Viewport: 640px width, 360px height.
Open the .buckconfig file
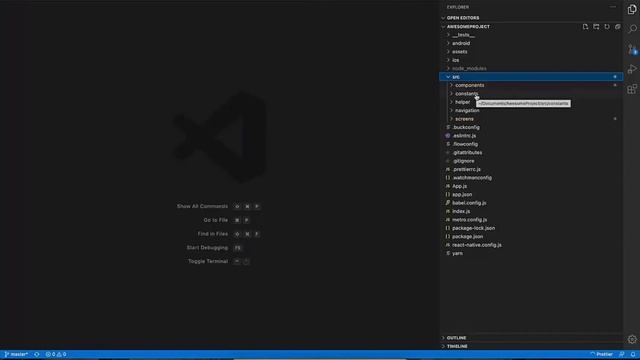point(531,127)
